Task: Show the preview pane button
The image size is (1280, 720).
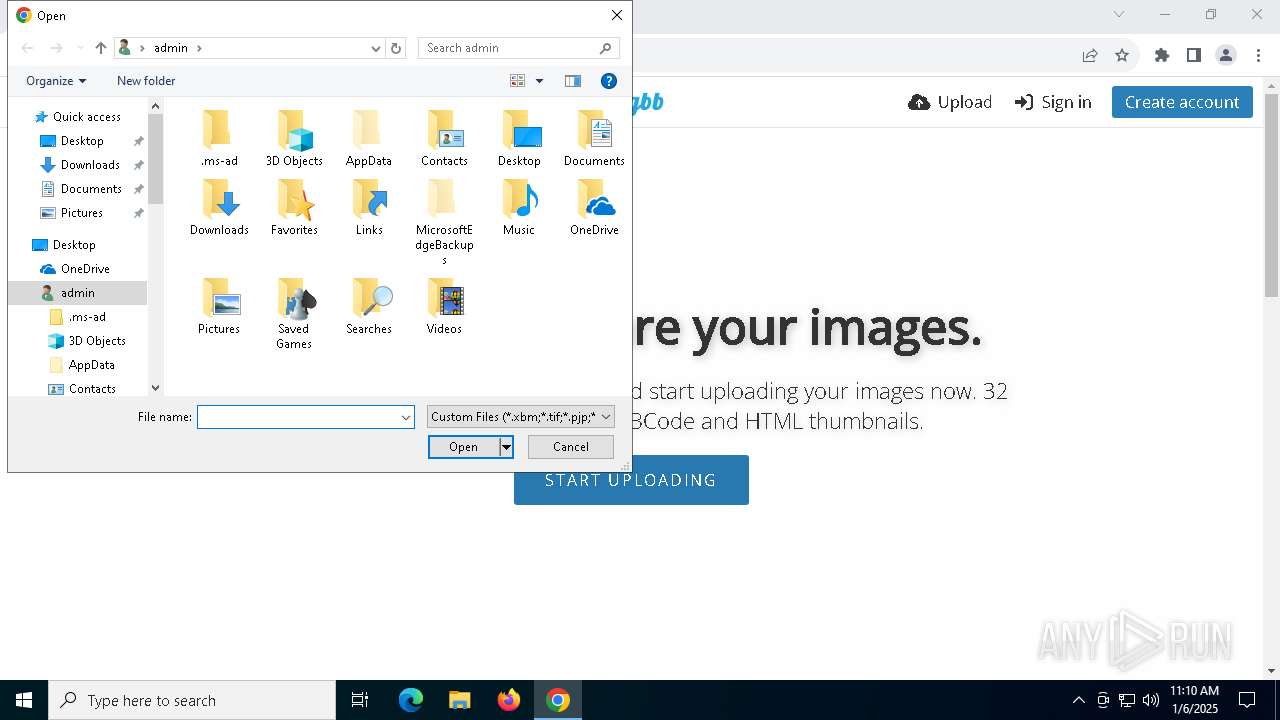Action: pyautogui.click(x=573, y=81)
